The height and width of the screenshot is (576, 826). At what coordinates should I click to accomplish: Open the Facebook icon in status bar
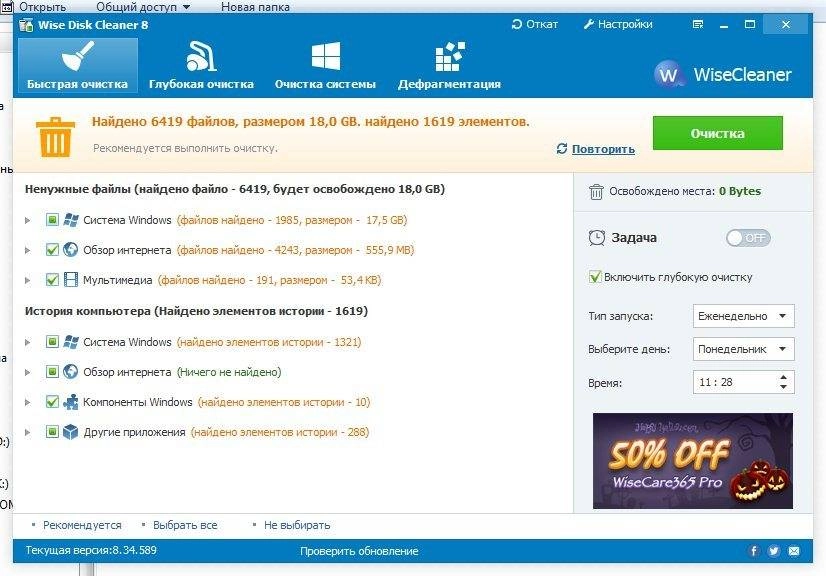[x=754, y=551]
